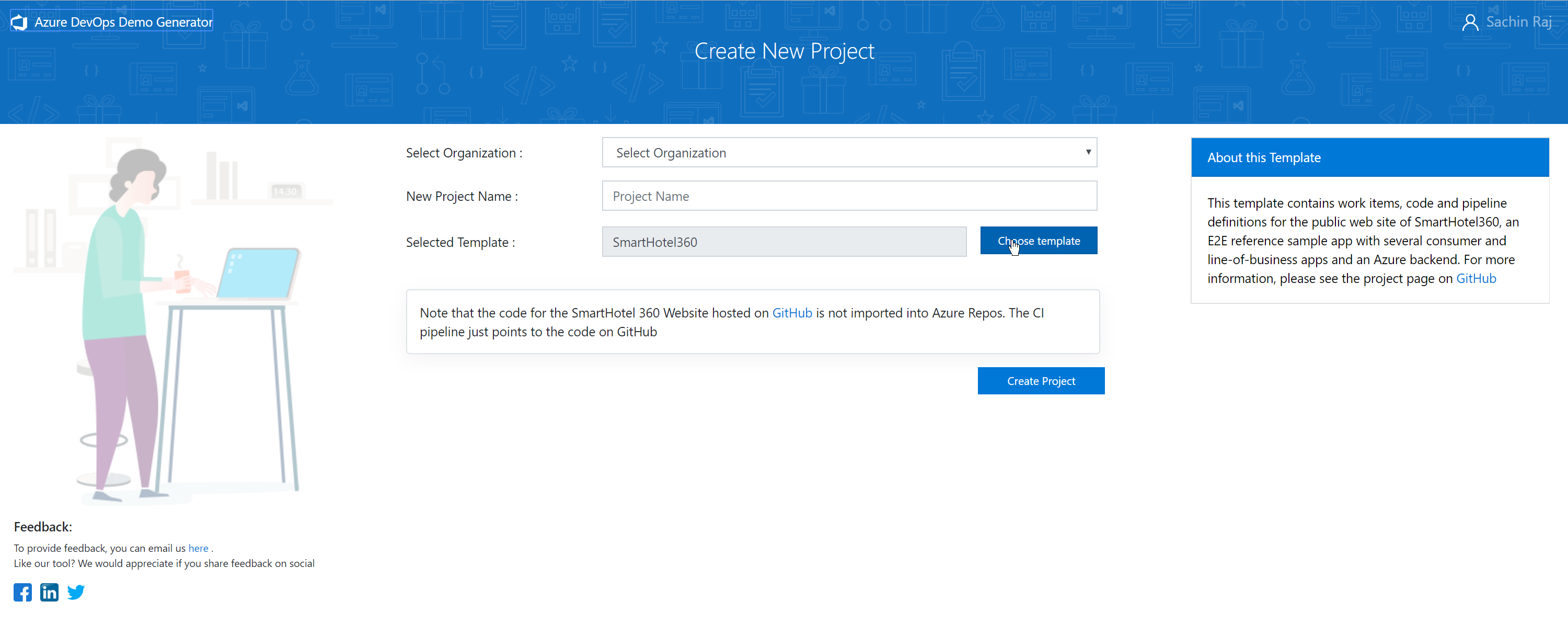Select the New Project Name input field
The height and width of the screenshot is (624, 1568).
848,196
